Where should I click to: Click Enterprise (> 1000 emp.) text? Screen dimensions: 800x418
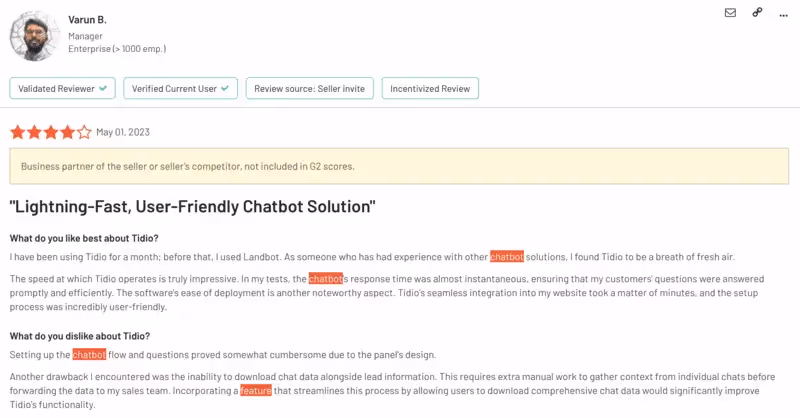point(117,49)
